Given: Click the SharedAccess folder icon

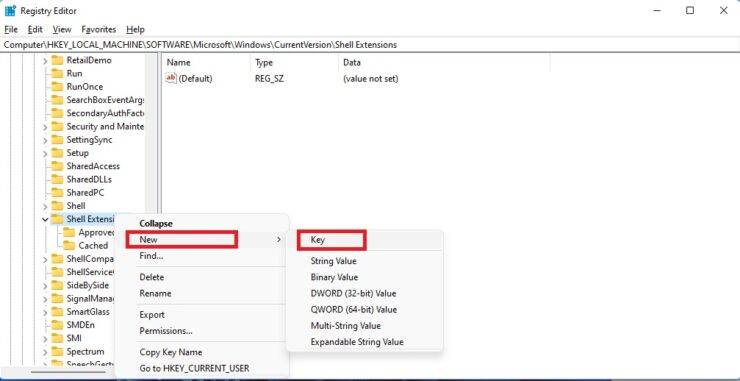Looking at the screenshot, I should tap(57, 166).
